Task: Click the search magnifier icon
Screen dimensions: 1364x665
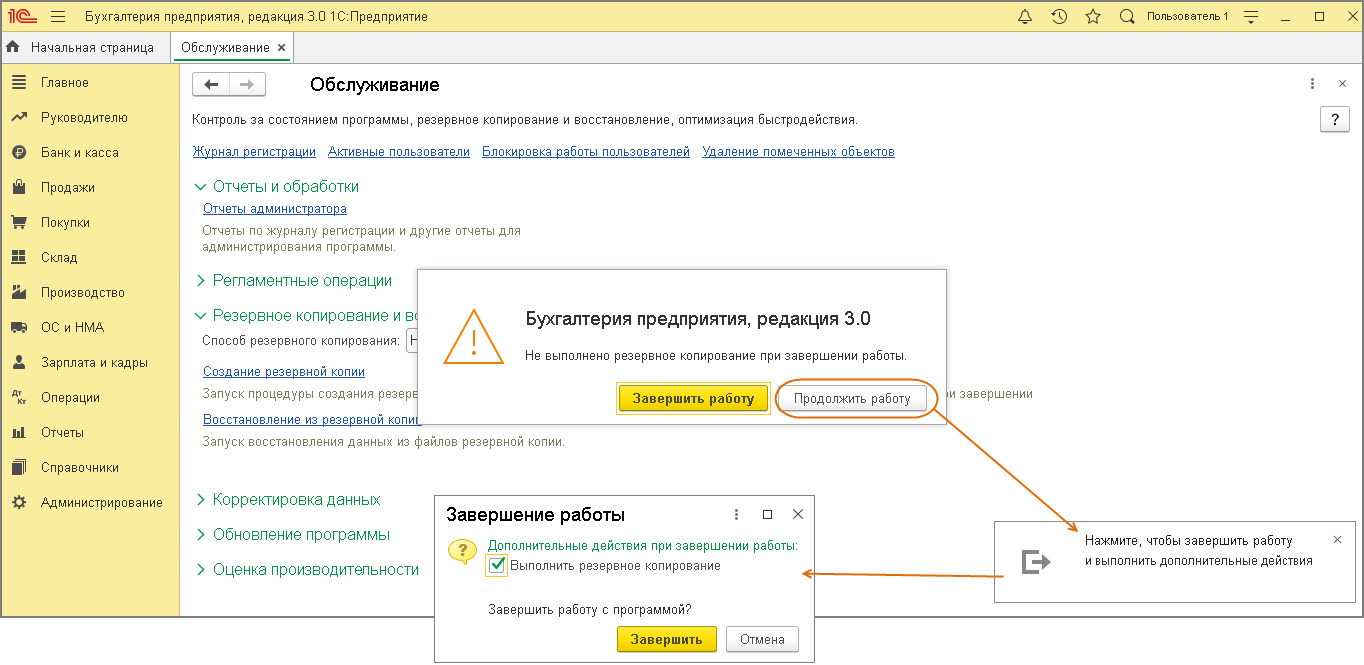Action: point(1127,17)
